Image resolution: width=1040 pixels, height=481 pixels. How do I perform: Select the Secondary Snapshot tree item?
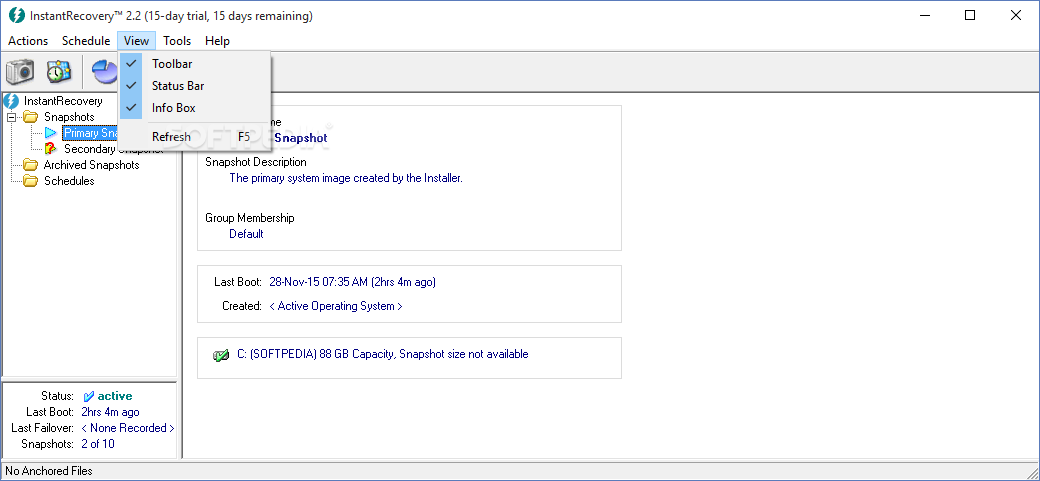click(113, 149)
